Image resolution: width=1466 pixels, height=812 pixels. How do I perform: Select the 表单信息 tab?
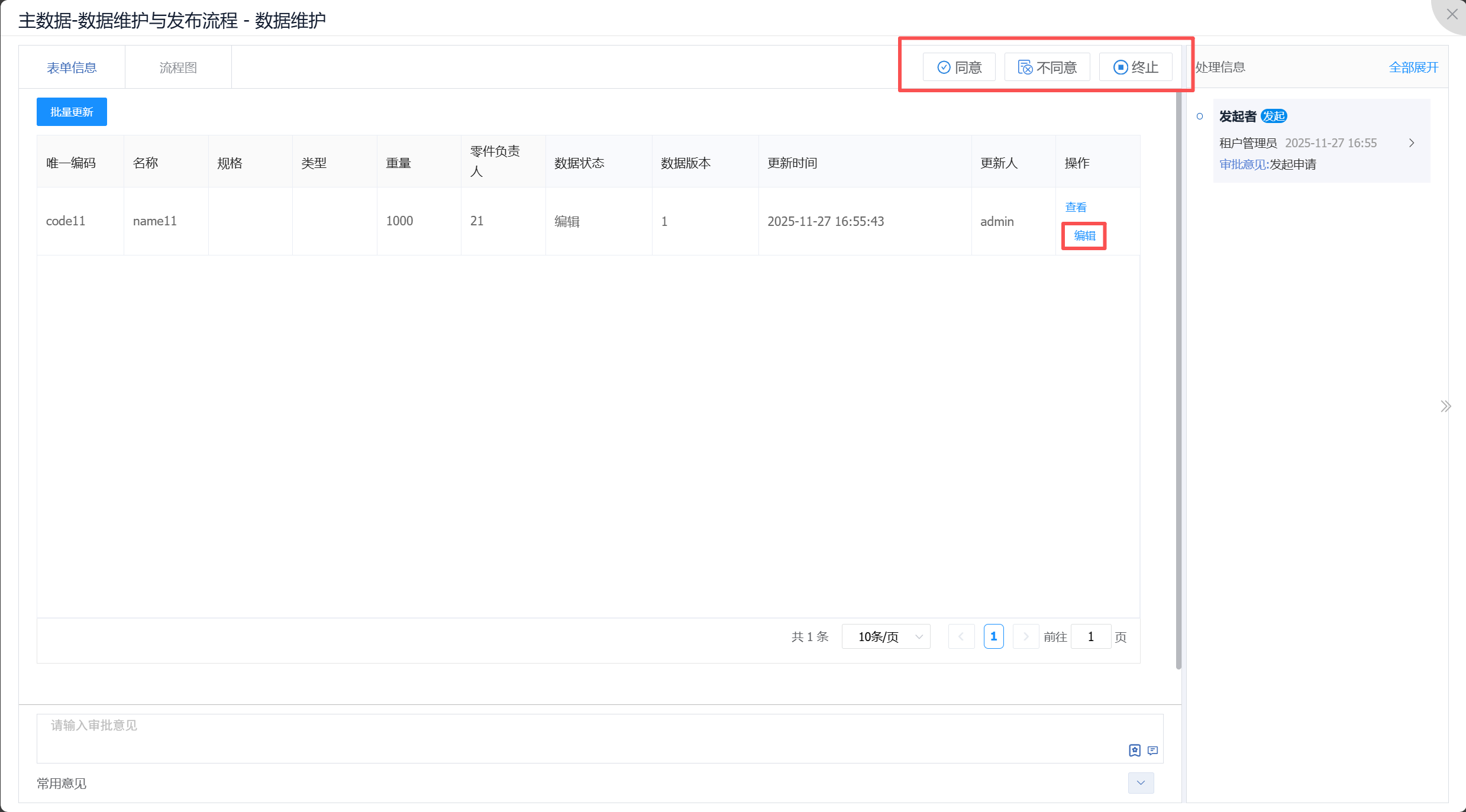[x=72, y=67]
